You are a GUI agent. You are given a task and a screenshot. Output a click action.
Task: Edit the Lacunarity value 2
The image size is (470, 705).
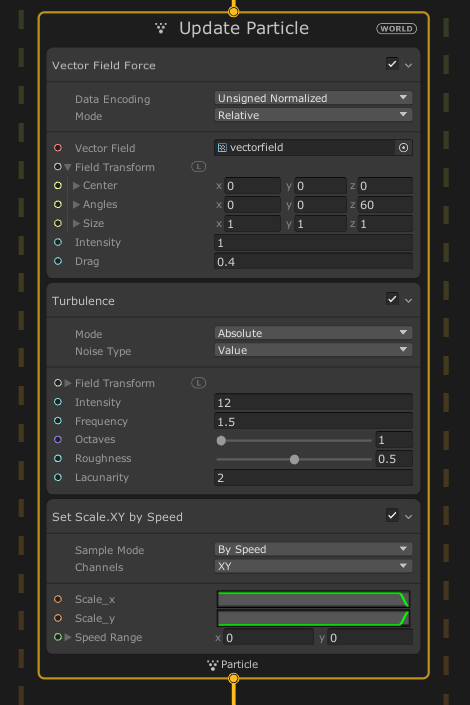click(313, 477)
